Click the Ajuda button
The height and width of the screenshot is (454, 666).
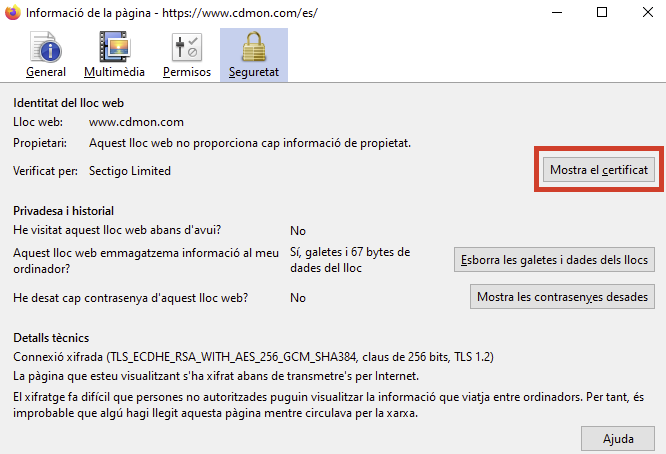point(618,439)
